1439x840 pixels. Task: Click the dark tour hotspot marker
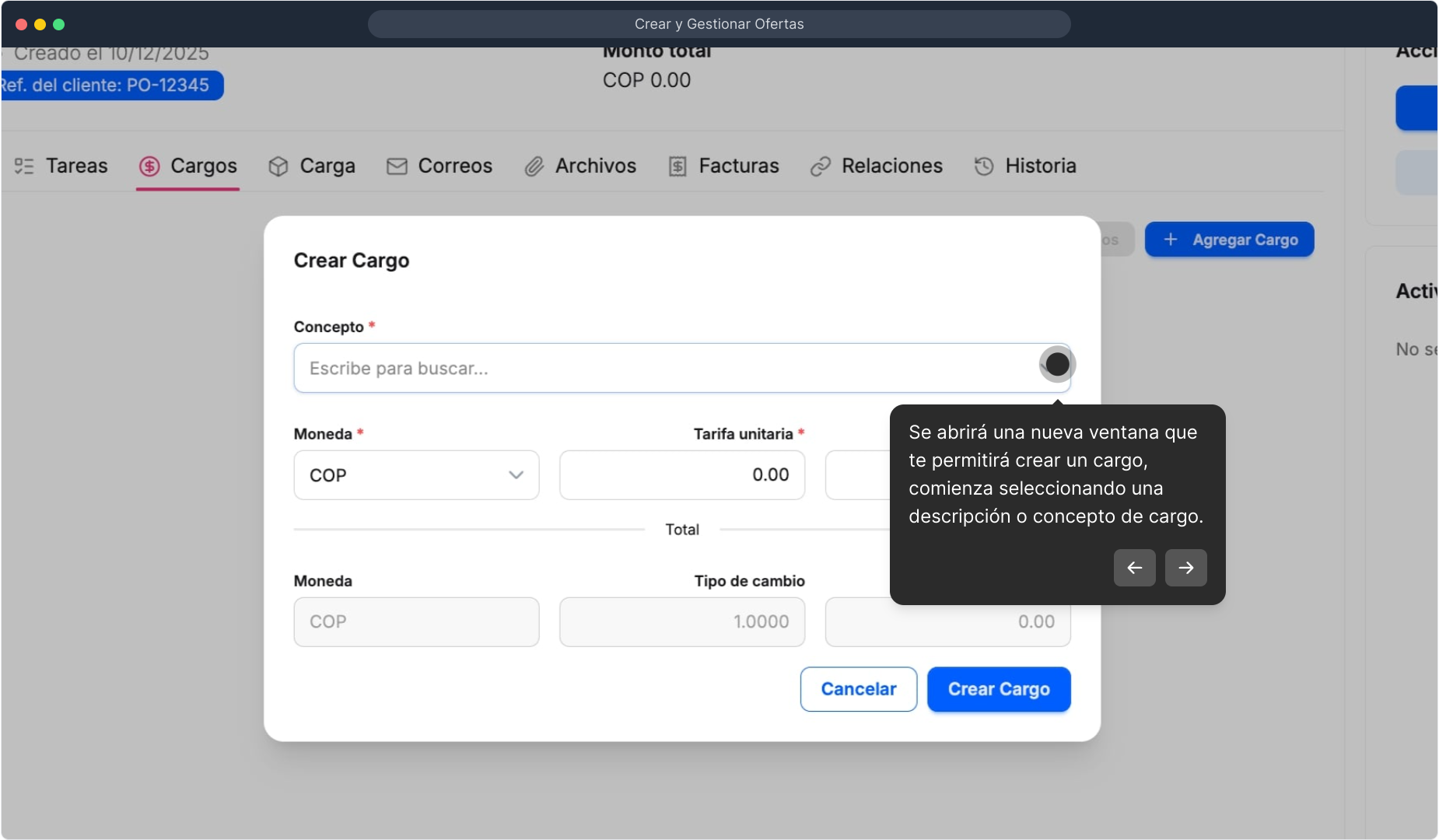click(x=1057, y=364)
